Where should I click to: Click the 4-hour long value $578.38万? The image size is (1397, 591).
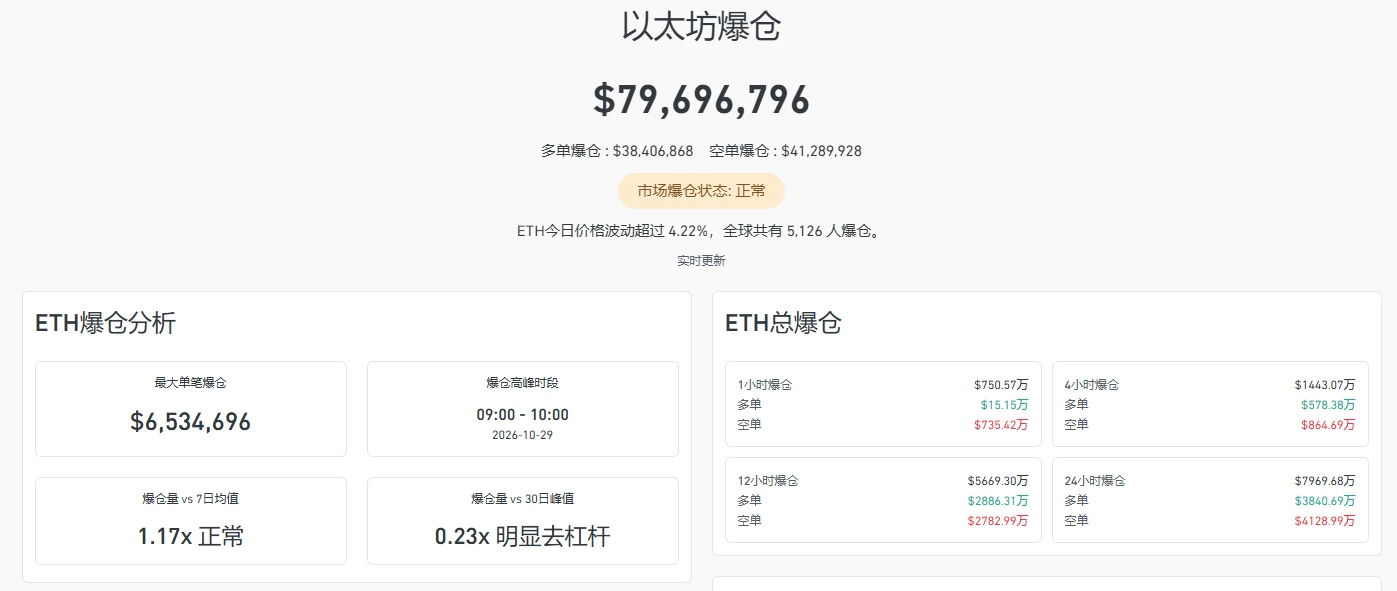(x=1328, y=405)
